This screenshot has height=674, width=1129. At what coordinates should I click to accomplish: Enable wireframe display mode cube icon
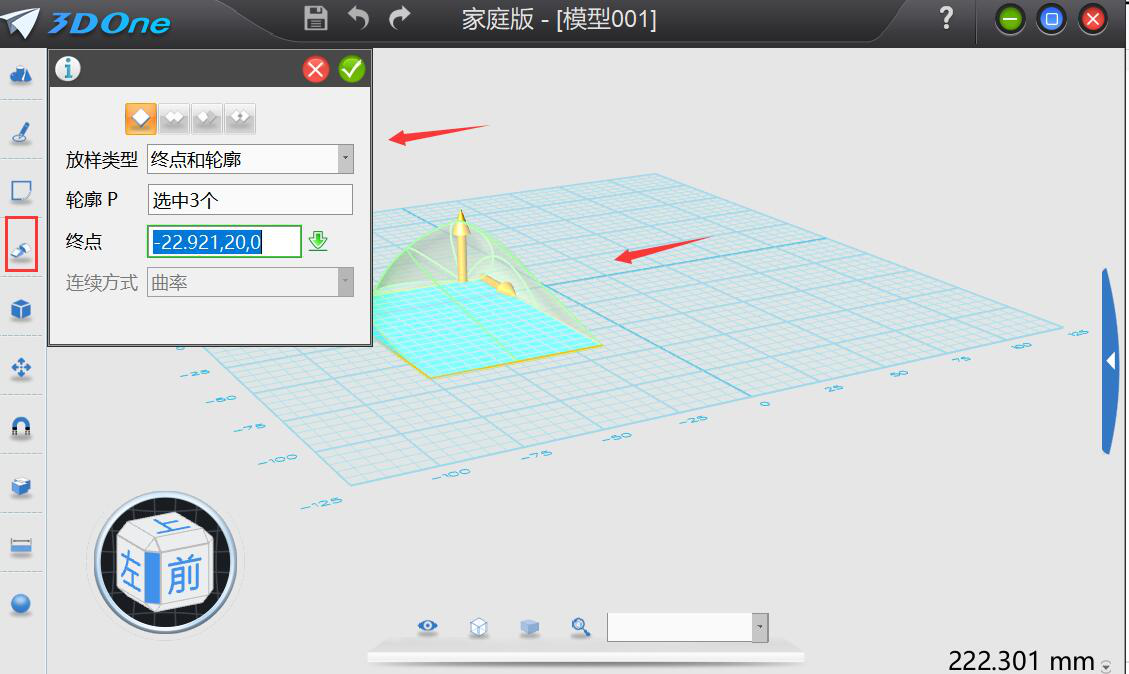[479, 627]
